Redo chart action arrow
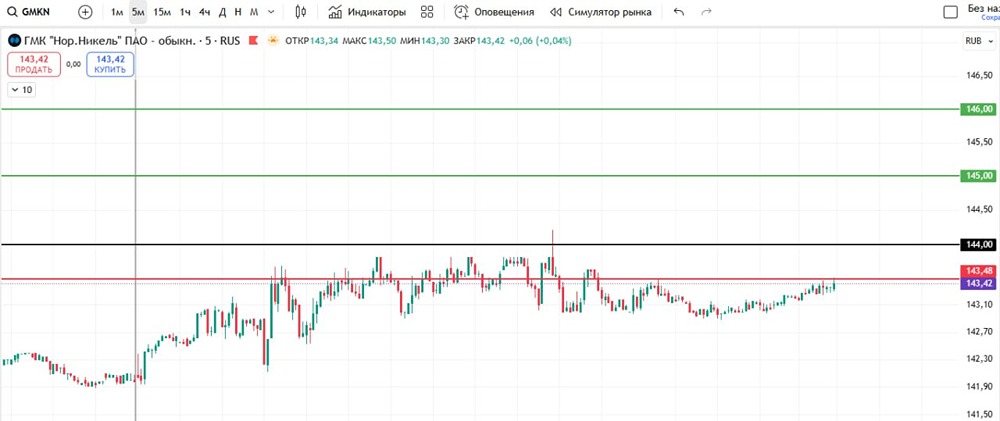This screenshot has width=1000, height=421. click(706, 11)
